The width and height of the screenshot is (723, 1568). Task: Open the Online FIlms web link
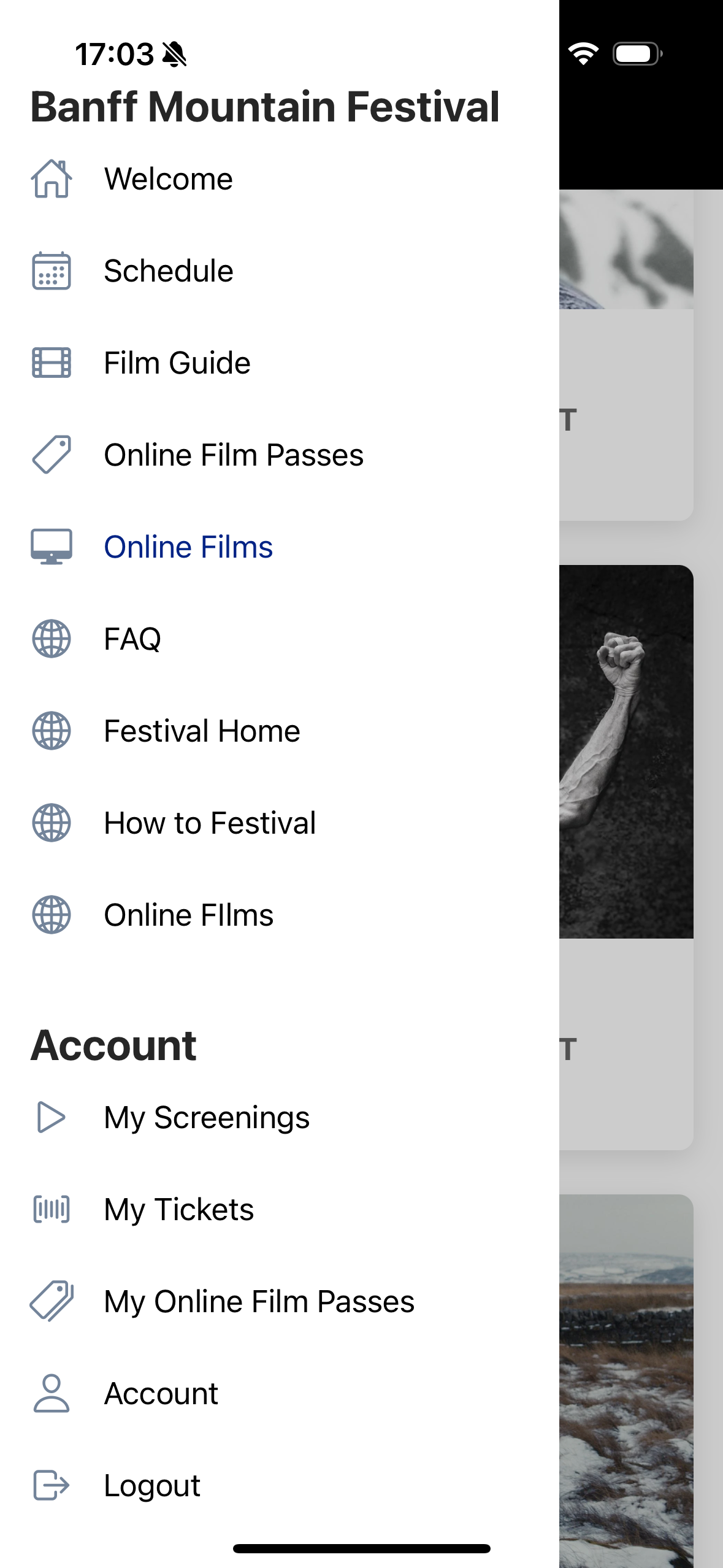(189, 915)
